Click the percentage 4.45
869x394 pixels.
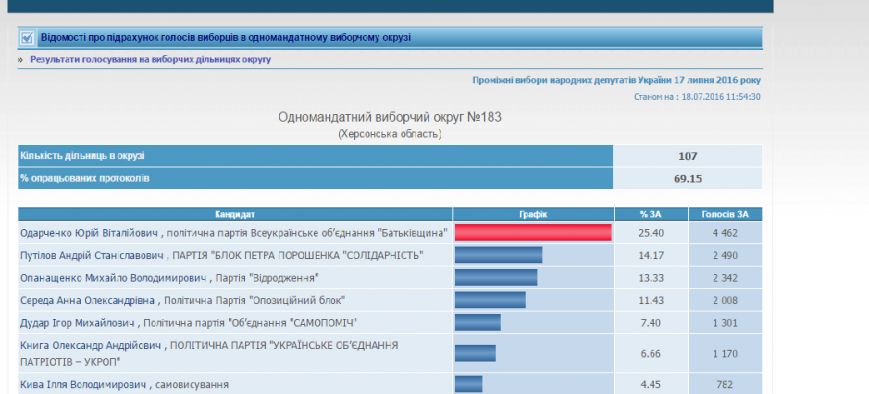point(651,384)
